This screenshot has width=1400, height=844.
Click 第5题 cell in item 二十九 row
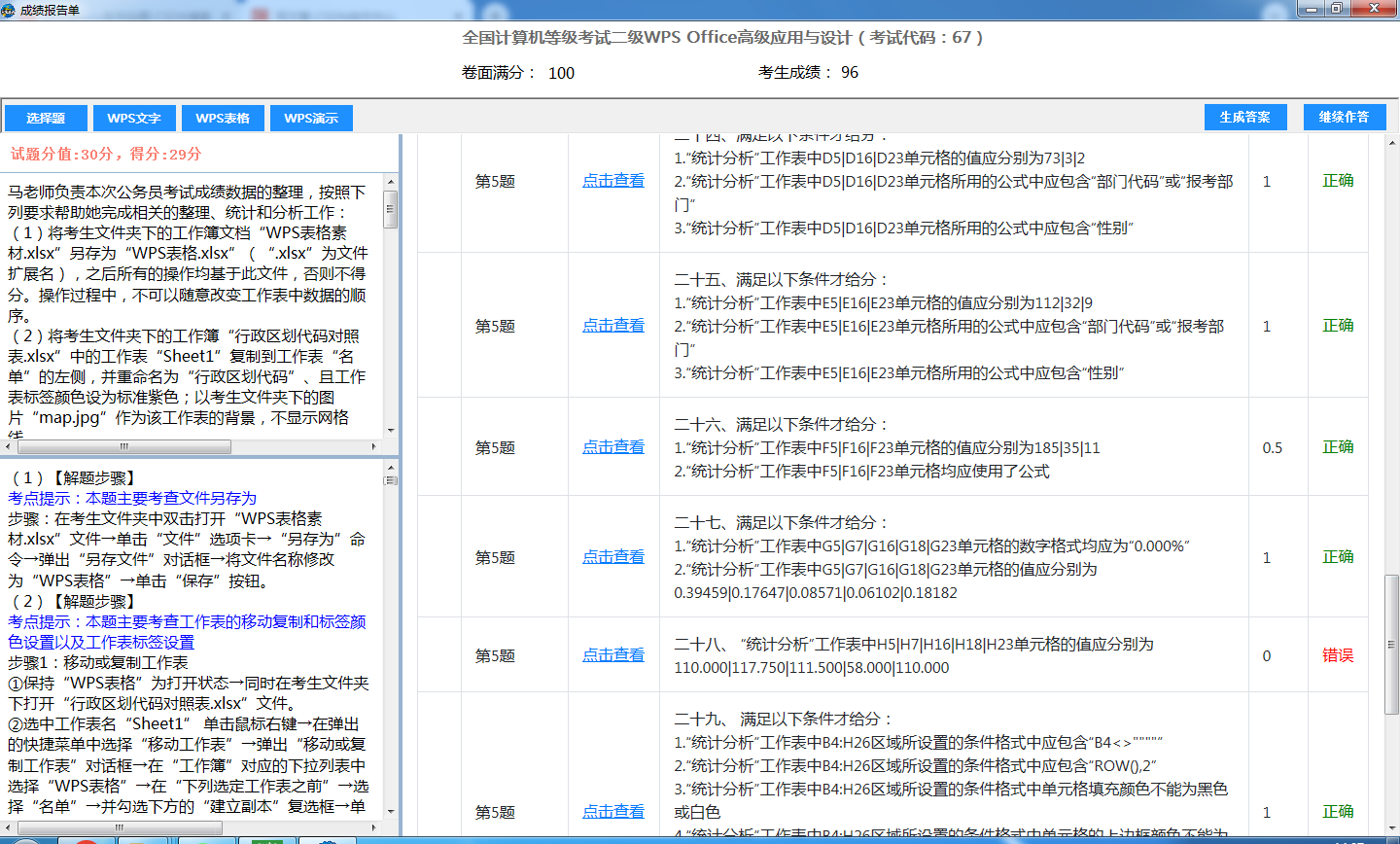point(495,812)
